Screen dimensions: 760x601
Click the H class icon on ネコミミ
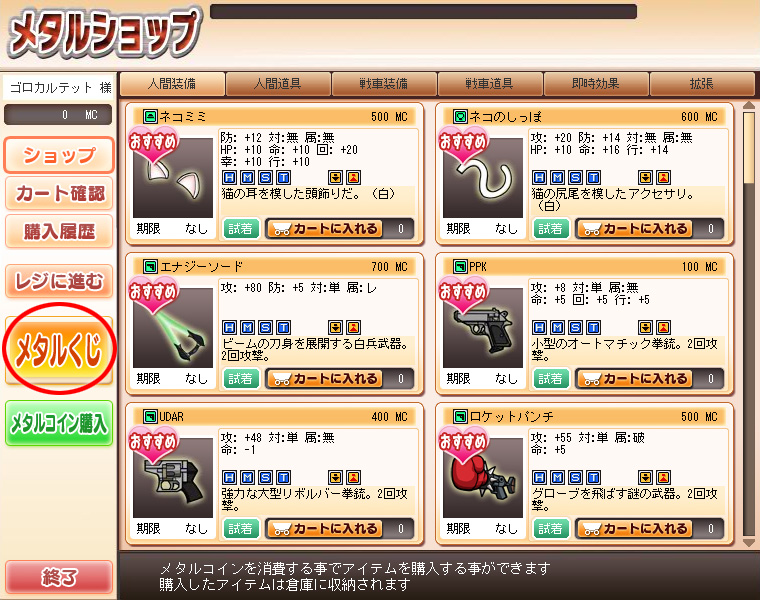pyautogui.click(x=229, y=177)
